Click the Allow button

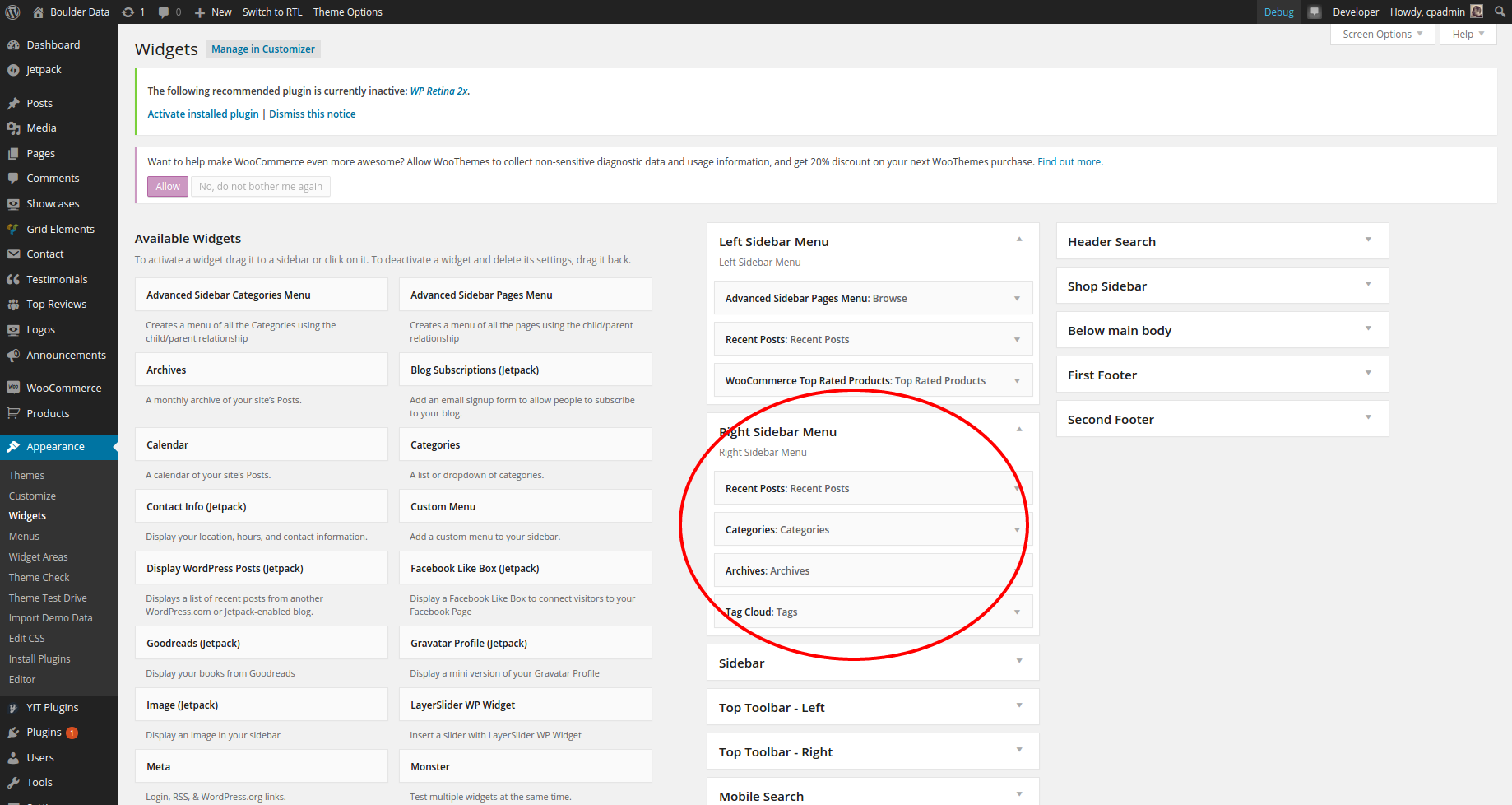(168, 187)
